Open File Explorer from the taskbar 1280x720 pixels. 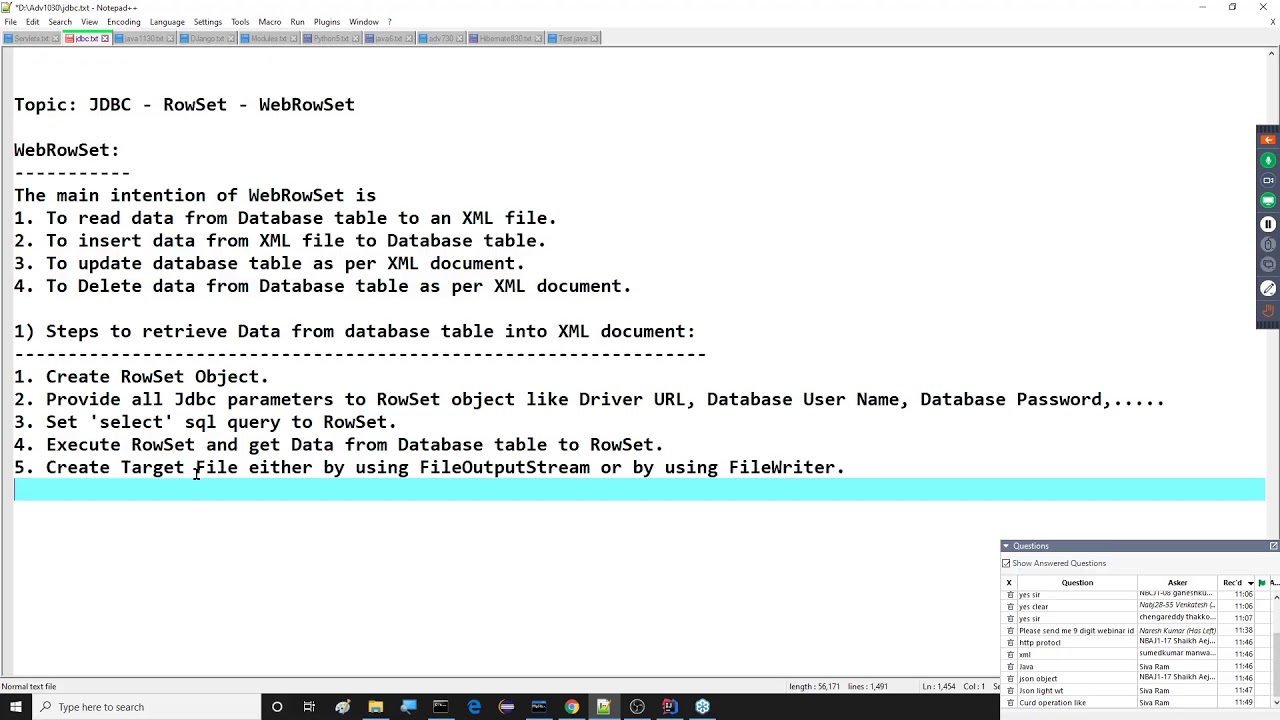(x=375, y=707)
